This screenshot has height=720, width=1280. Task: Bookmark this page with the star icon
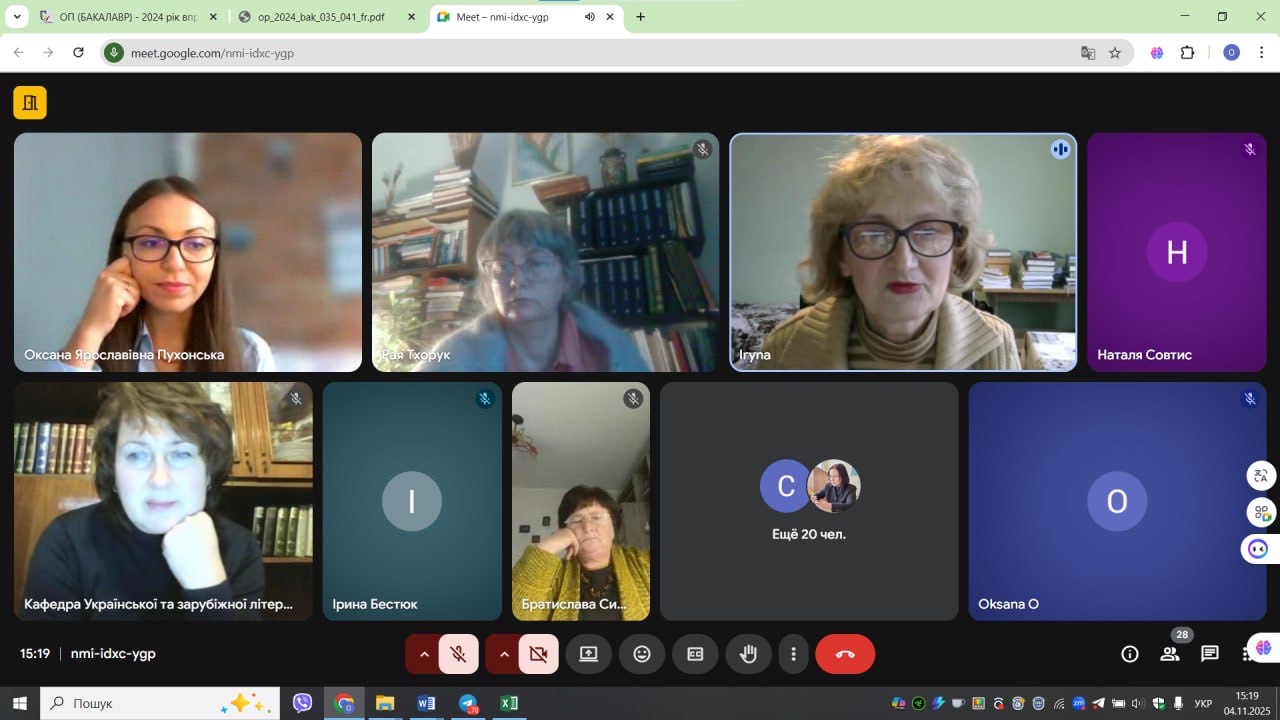pyautogui.click(x=1115, y=53)
